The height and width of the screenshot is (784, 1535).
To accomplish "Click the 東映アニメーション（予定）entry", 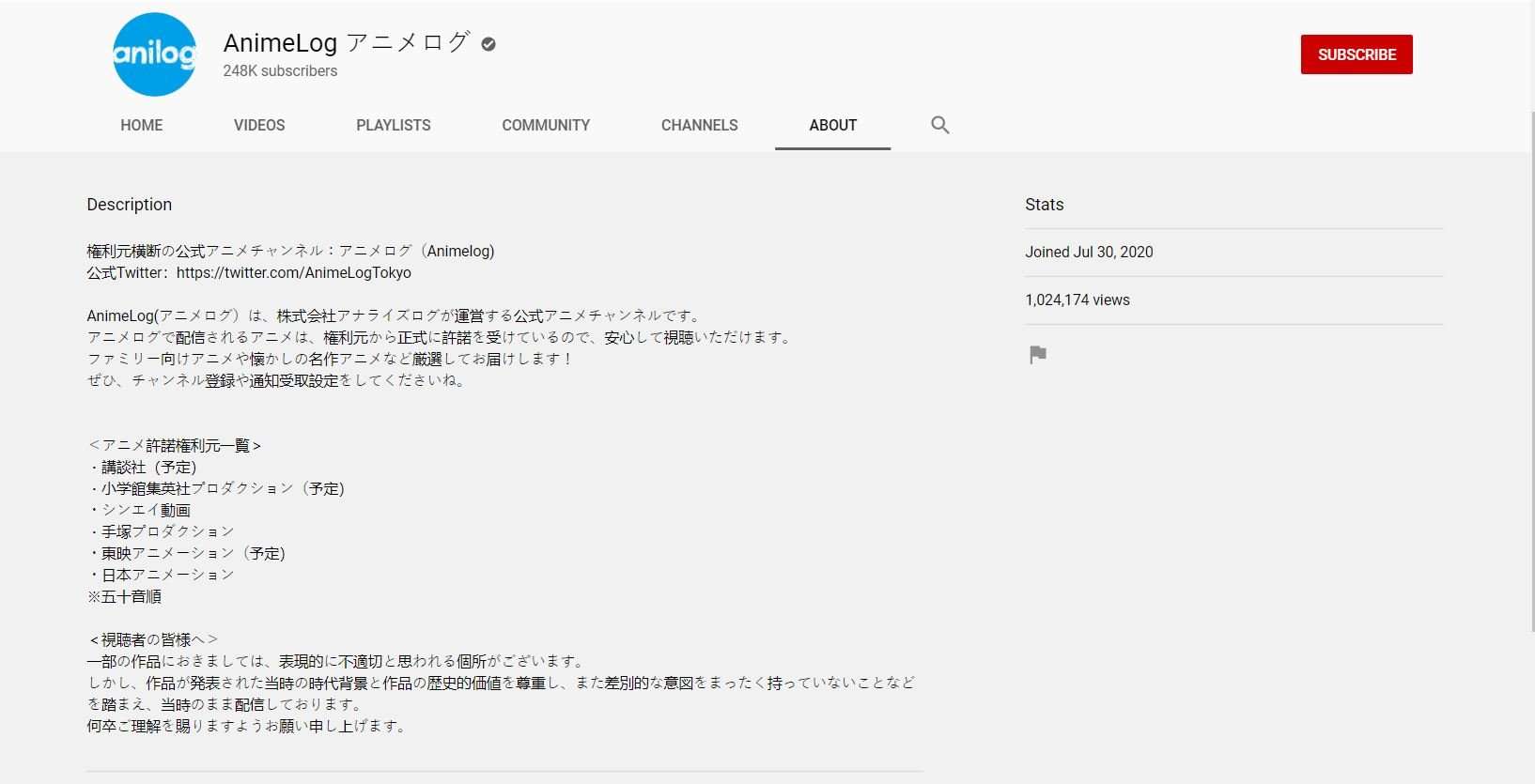I will [187, 554].
